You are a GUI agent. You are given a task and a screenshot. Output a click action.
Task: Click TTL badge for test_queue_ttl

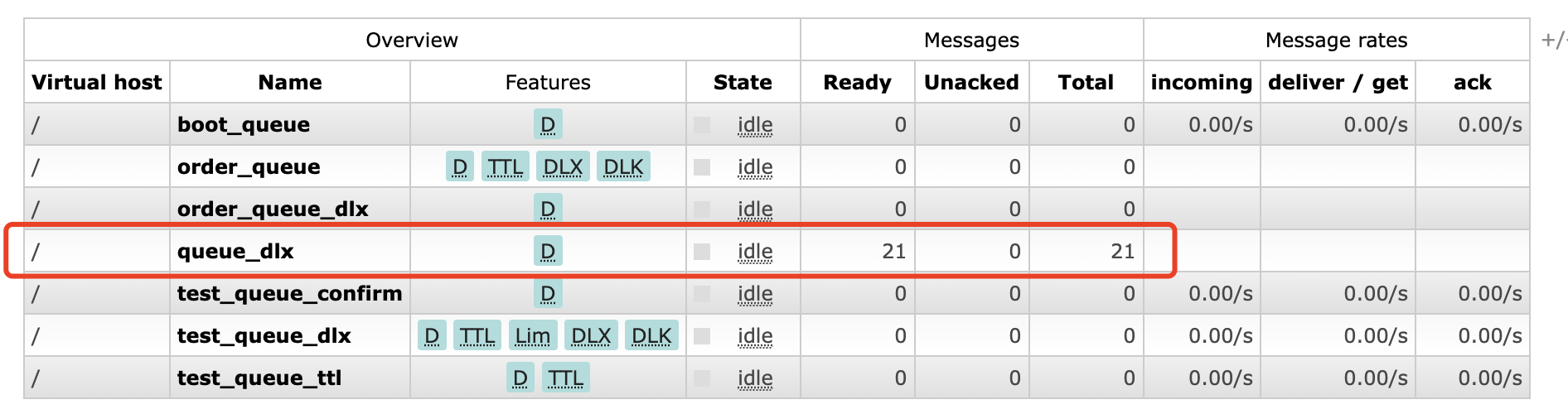[x=565, y=378]
